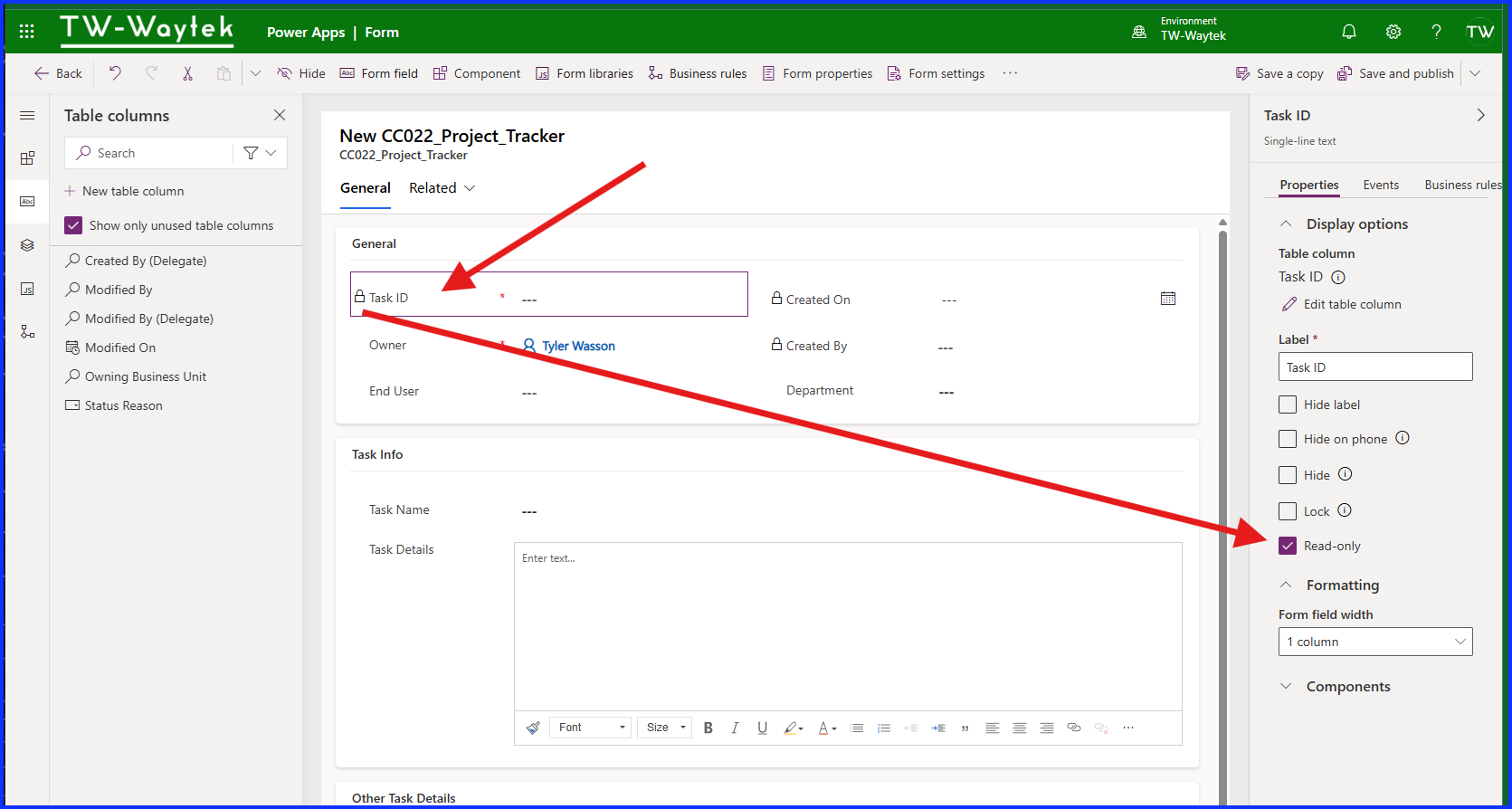Click the insert link icon

click(x=1074, y=728)
